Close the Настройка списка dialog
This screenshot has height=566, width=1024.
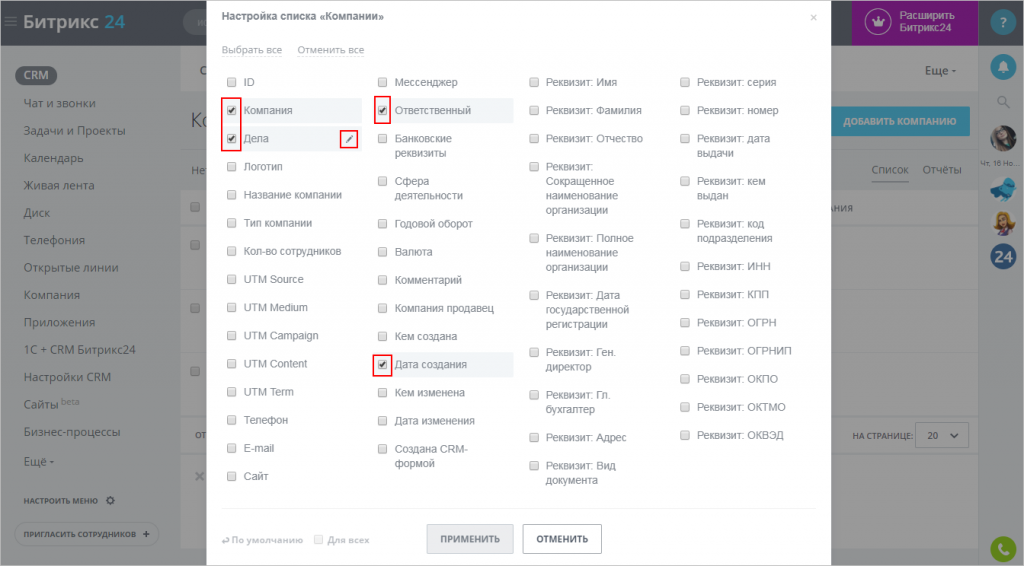coord(813,17)
